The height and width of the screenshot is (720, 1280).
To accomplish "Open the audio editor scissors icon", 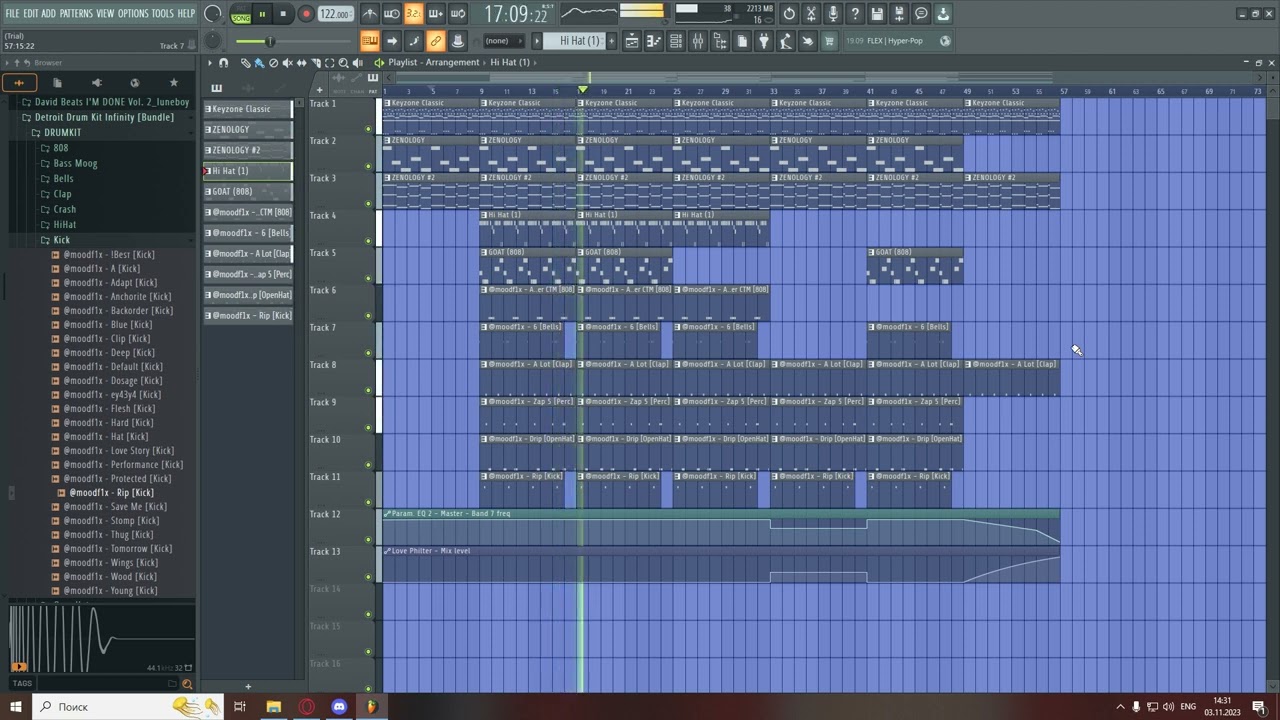I will pos(811,14).
